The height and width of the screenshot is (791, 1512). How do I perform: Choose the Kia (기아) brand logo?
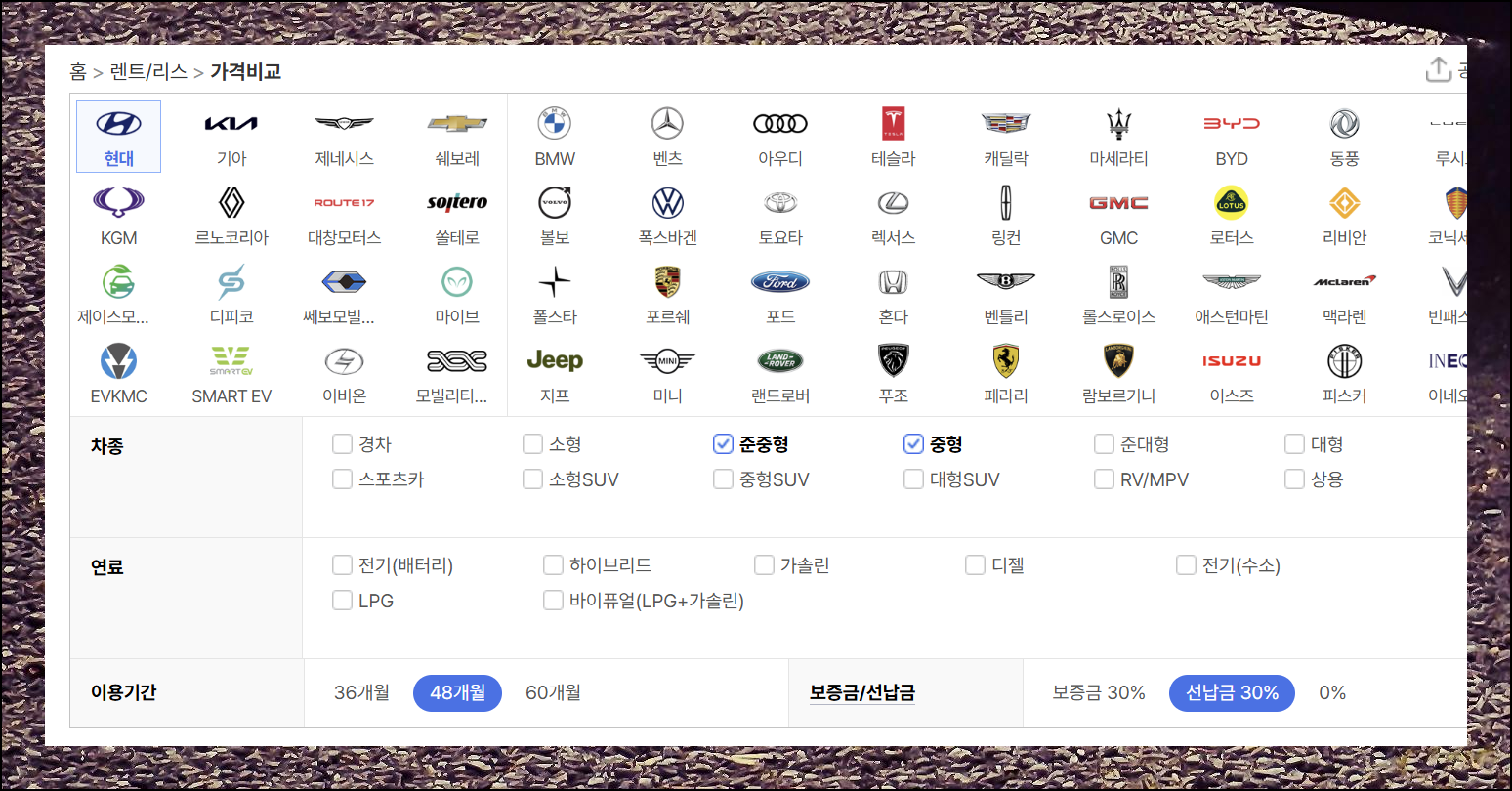(x=231, y=124)
